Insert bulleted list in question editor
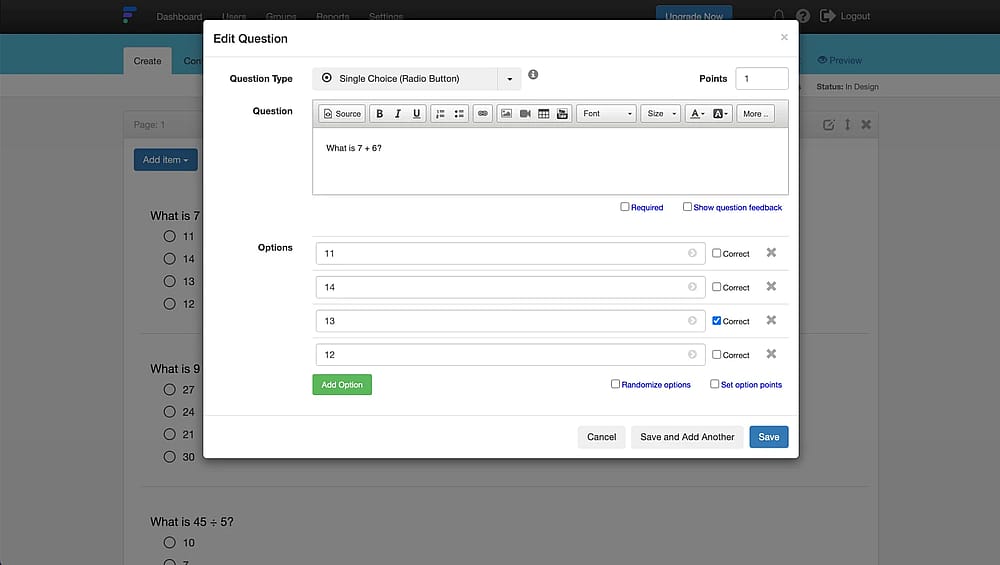 [x=459, y=114]
